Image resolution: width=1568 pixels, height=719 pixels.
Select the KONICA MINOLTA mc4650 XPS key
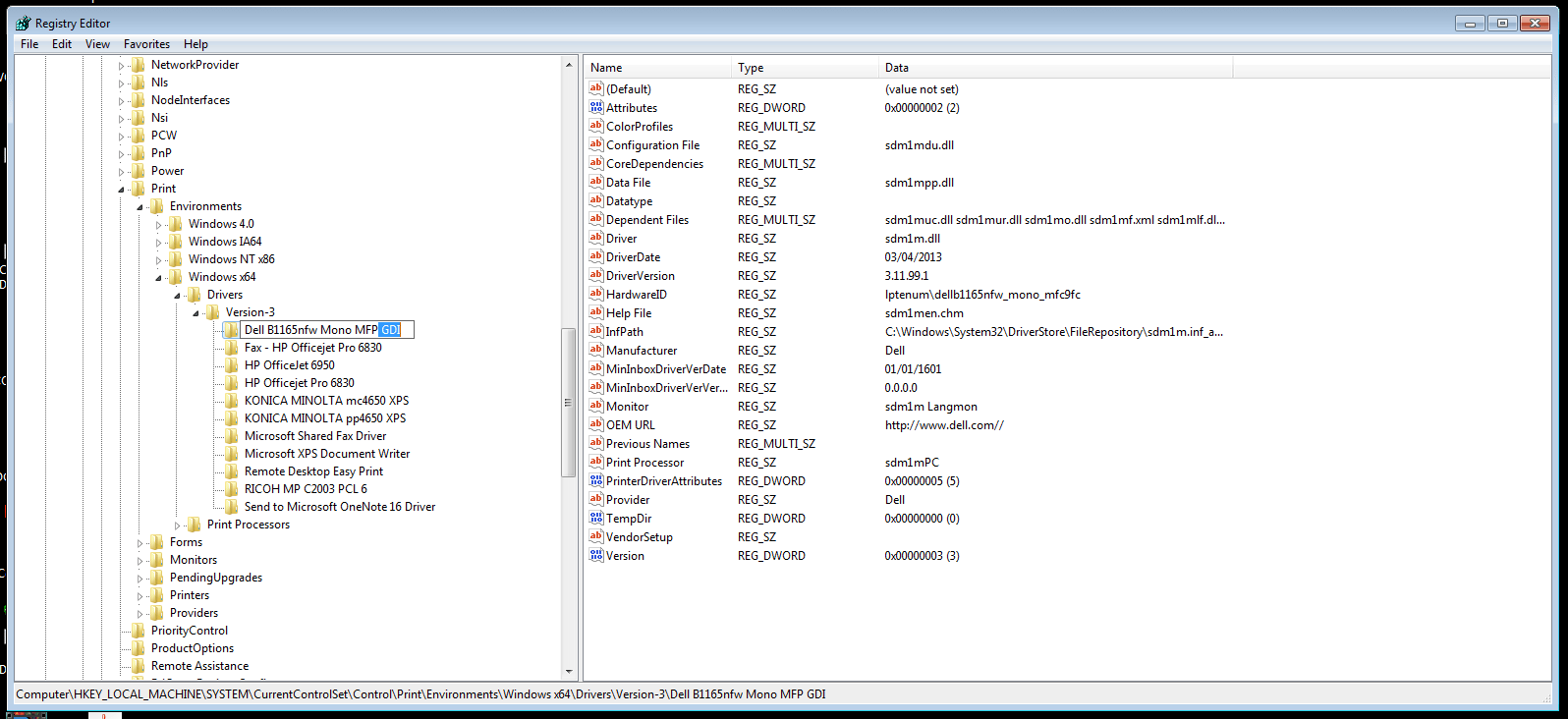pyautogui.click(x=326, y=401)
